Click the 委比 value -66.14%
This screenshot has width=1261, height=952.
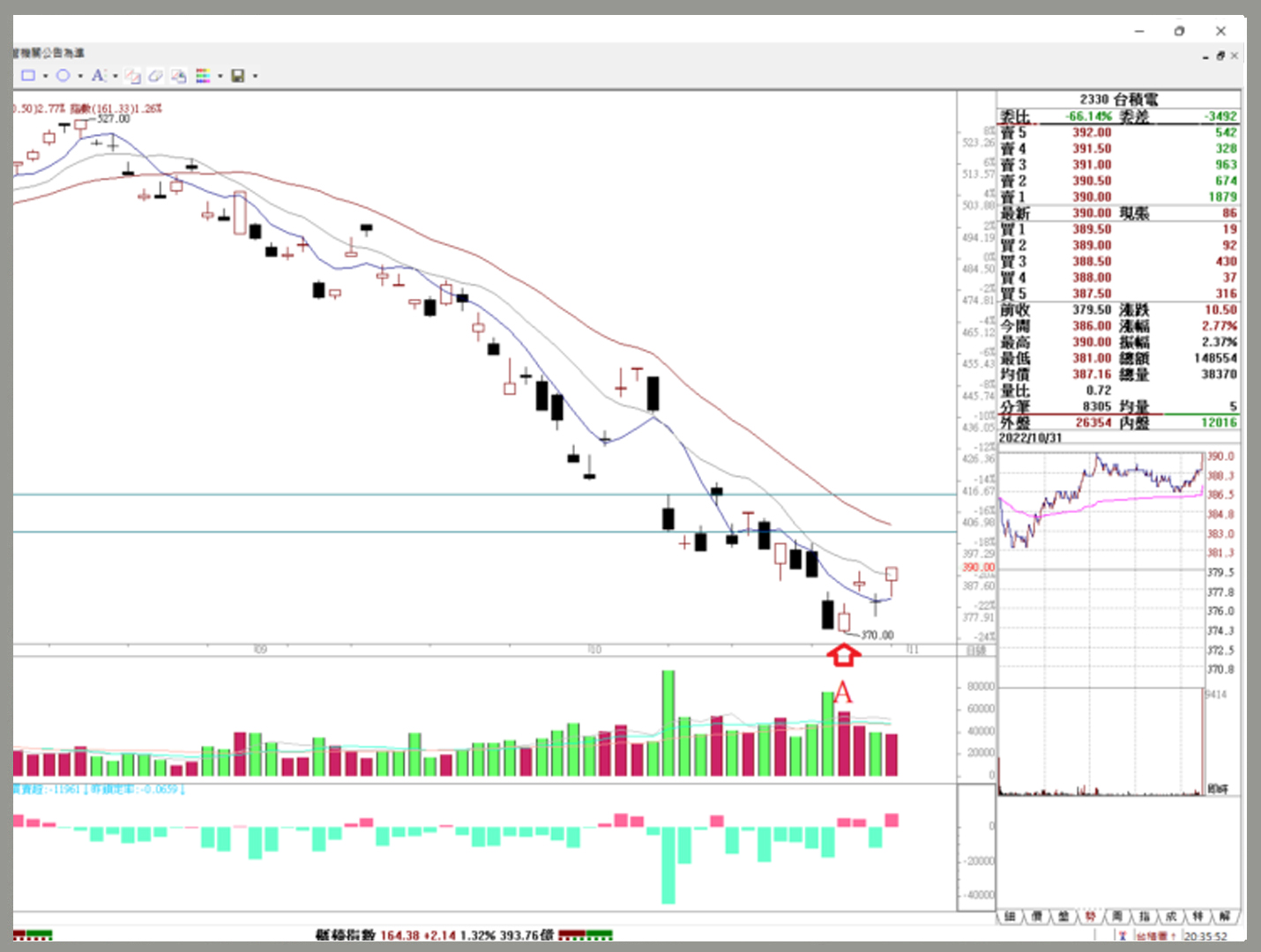[1088, 116]
